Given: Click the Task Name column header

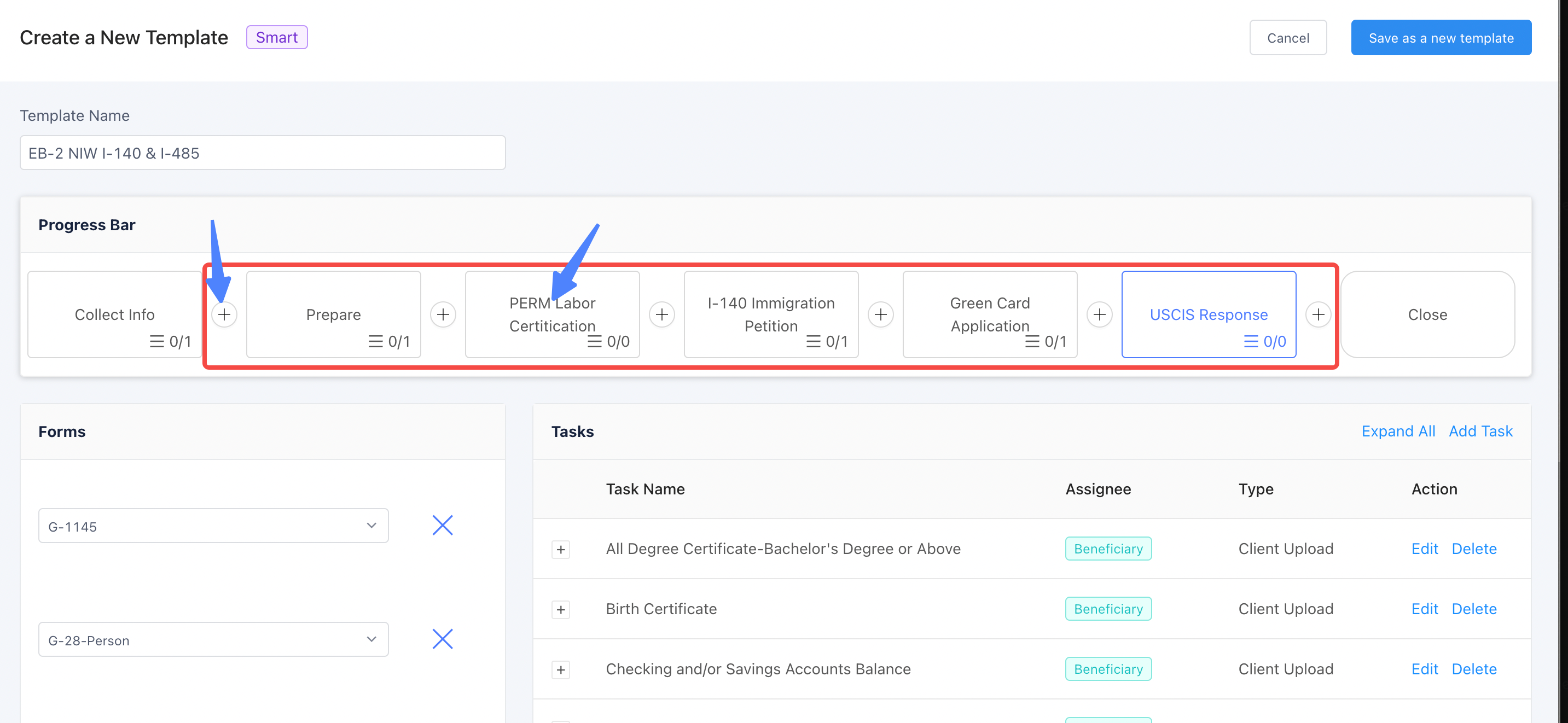Looking at the screenshot, I should click(x=645, y=489).
